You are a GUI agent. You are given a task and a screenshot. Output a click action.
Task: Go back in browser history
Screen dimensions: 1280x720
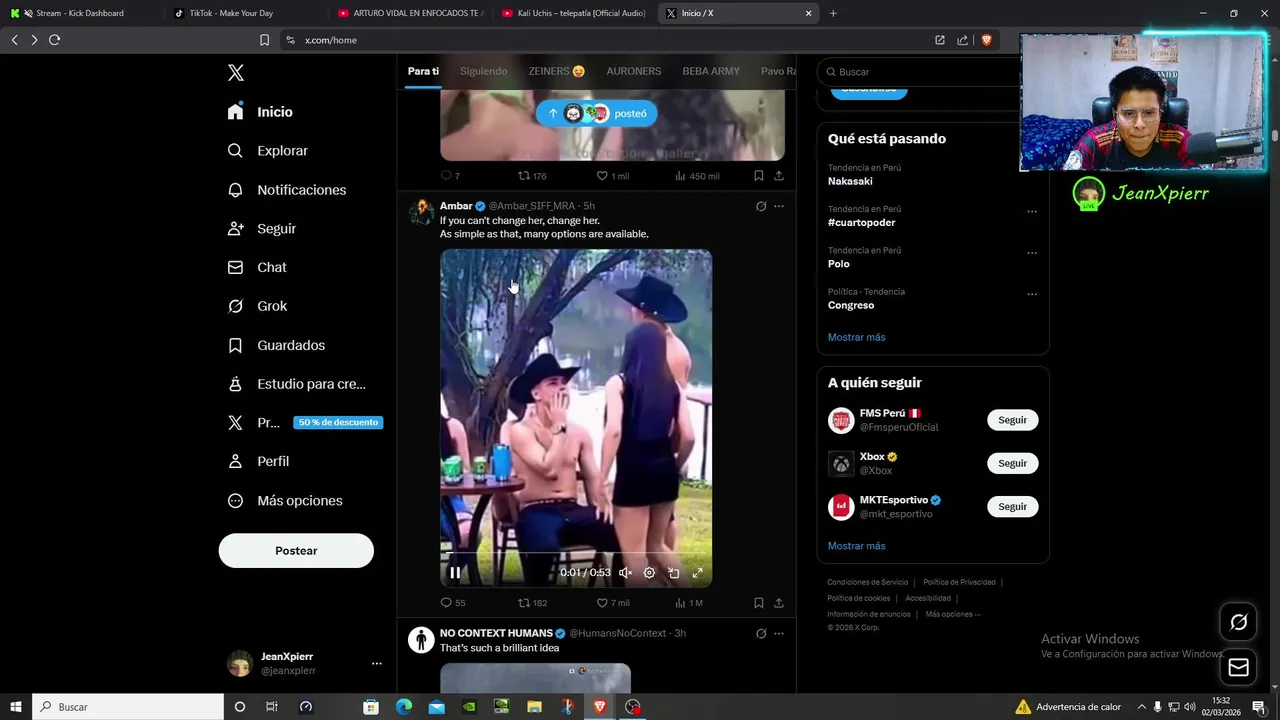[14, 40]
